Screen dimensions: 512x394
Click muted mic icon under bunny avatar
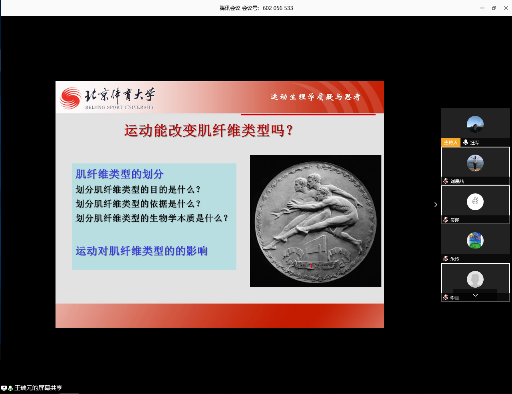click(445, 220)
